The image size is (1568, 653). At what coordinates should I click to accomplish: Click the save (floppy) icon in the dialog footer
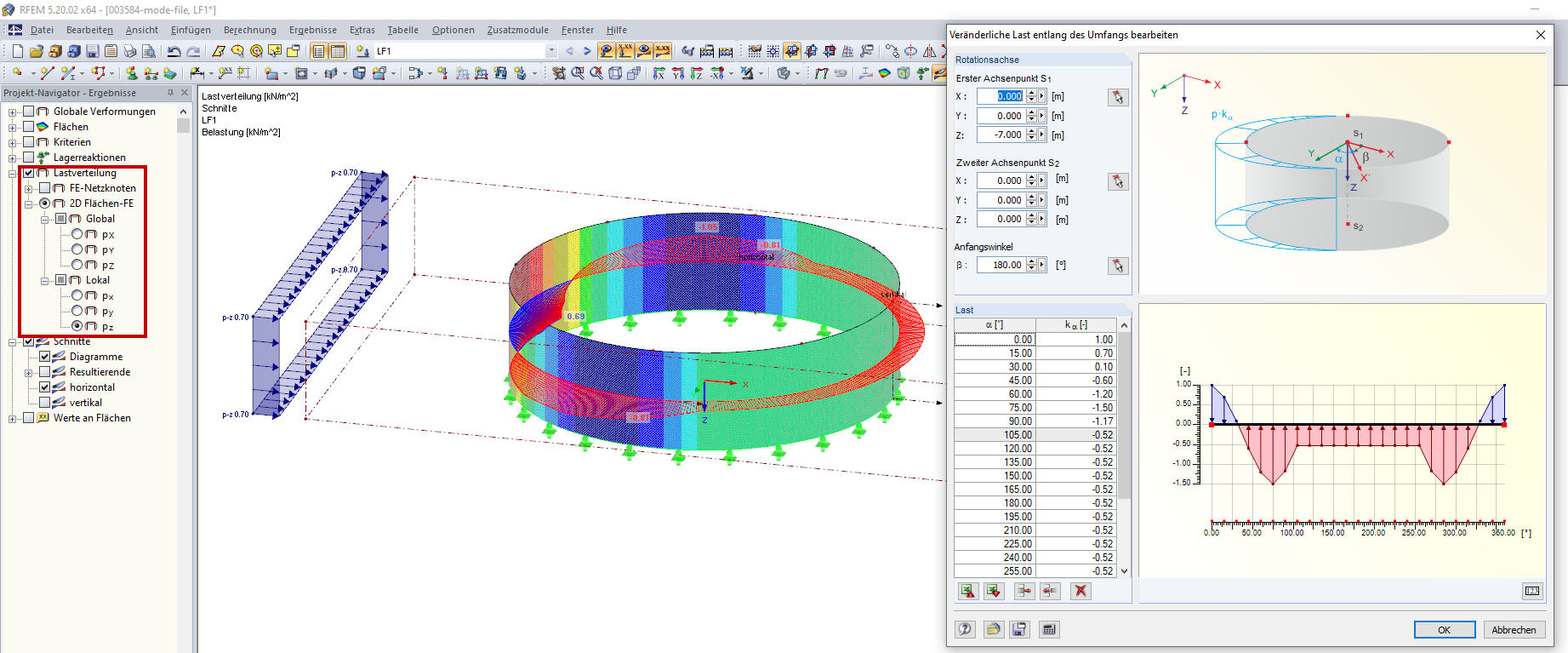(1019, 629)
